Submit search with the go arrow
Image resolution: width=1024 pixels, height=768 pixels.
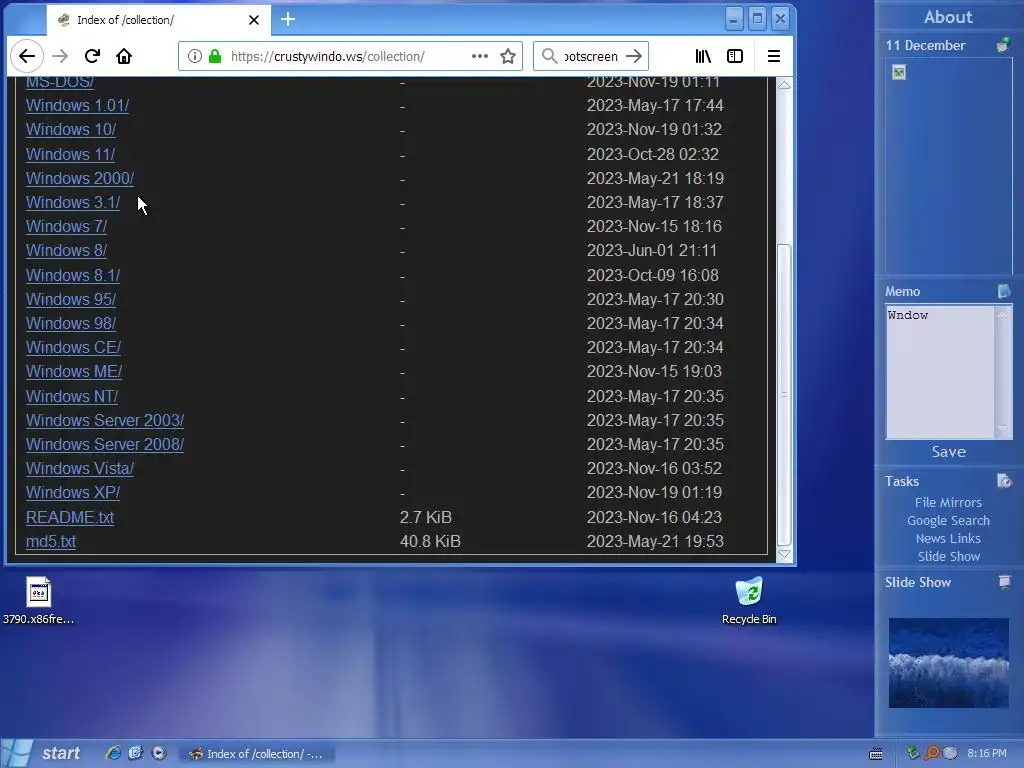click(633, 56)
